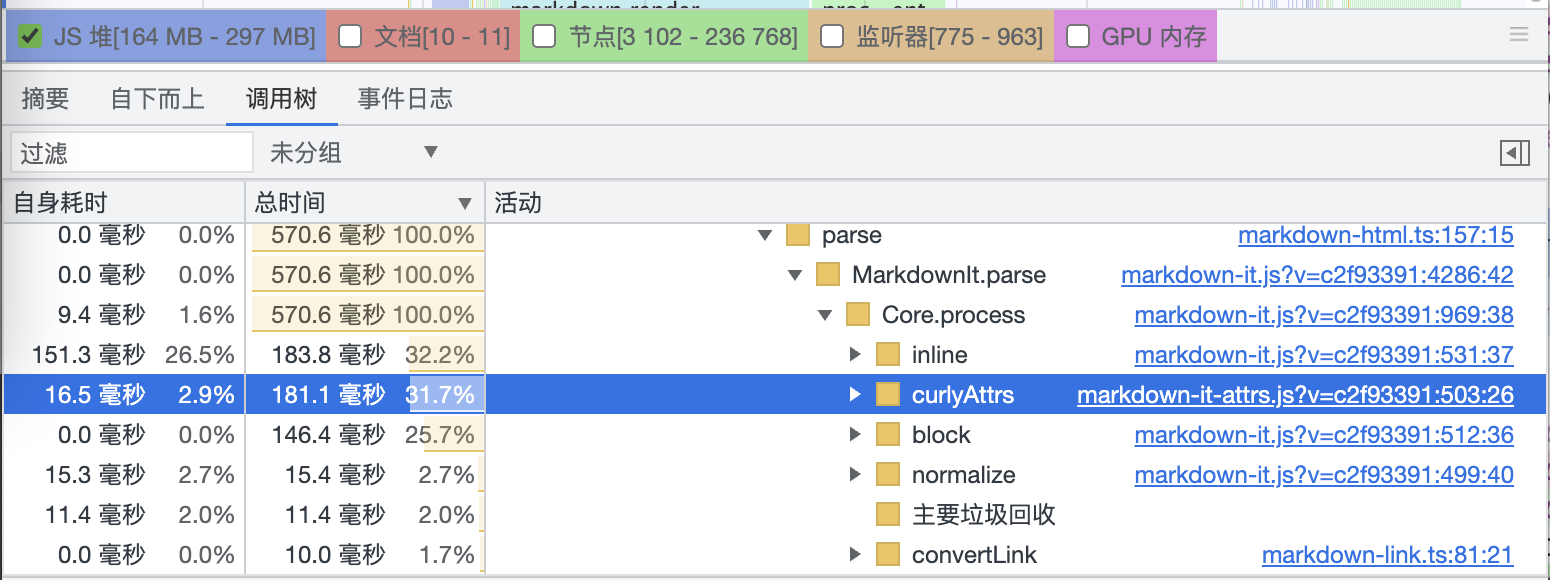Open the 未分组 grouping dropdown
The image size is (1550, 580).
pos(354,153)
